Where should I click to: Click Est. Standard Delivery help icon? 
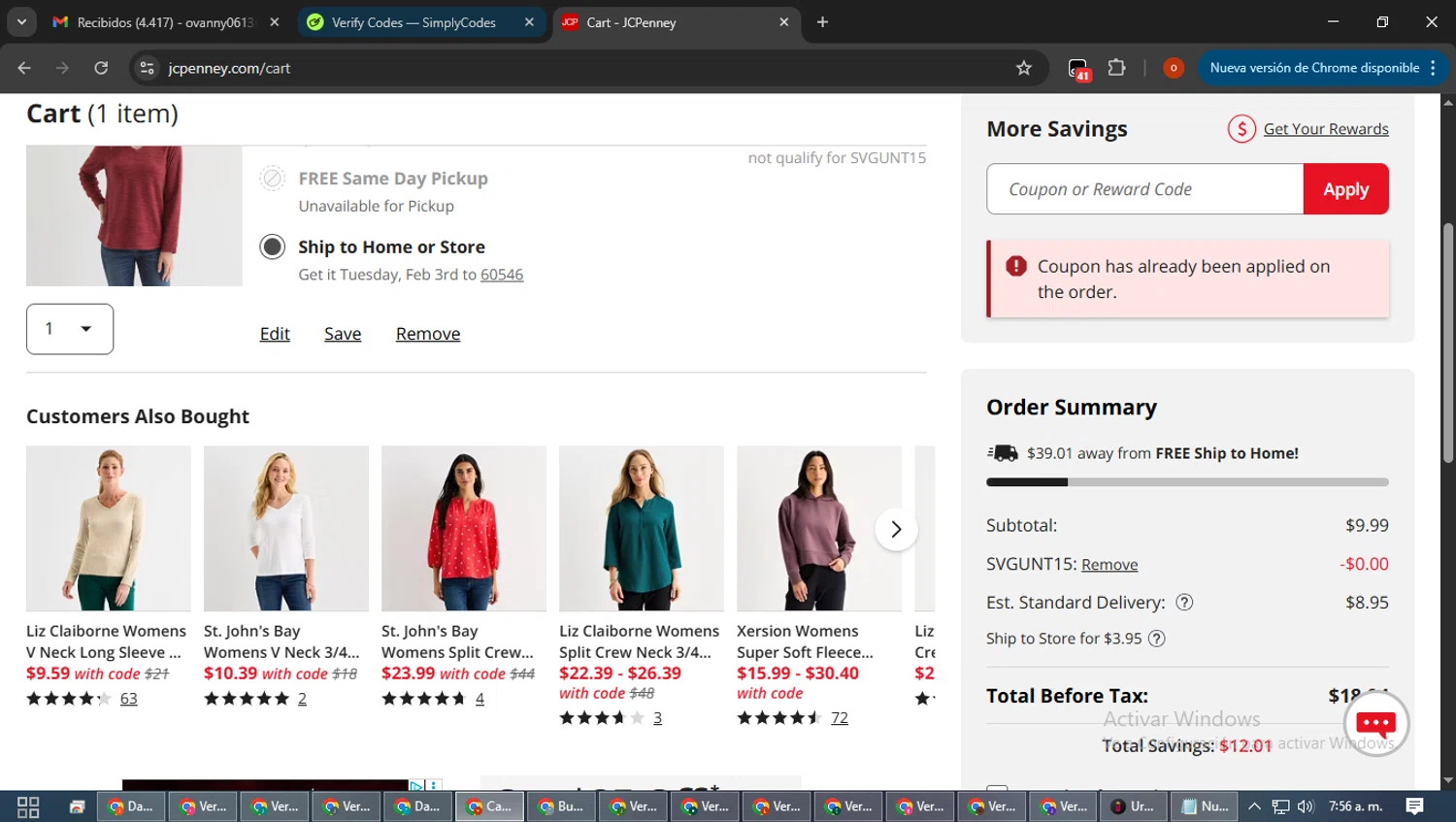[x=1184, y=603]
